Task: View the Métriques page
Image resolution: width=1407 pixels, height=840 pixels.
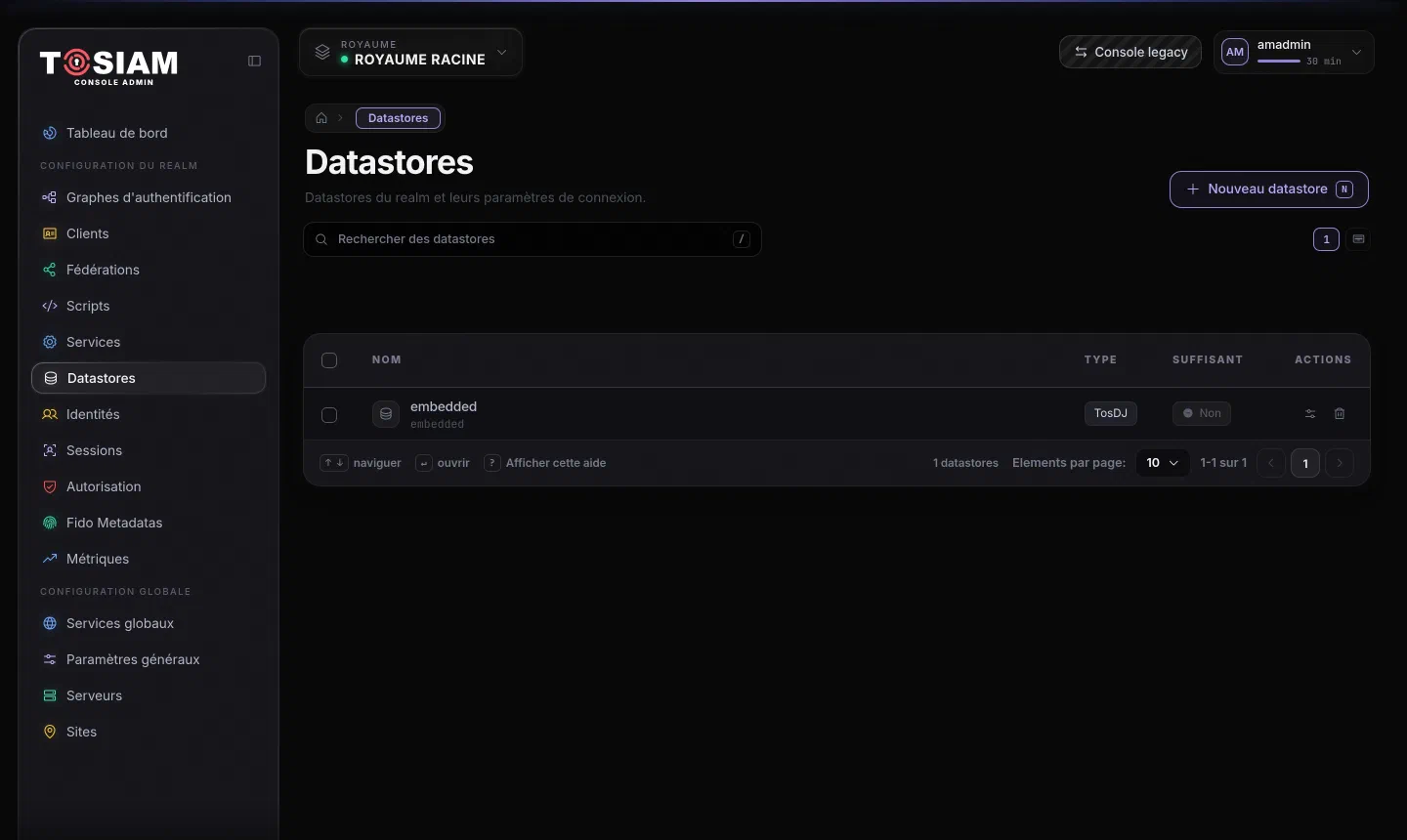Action: [149, 559]
